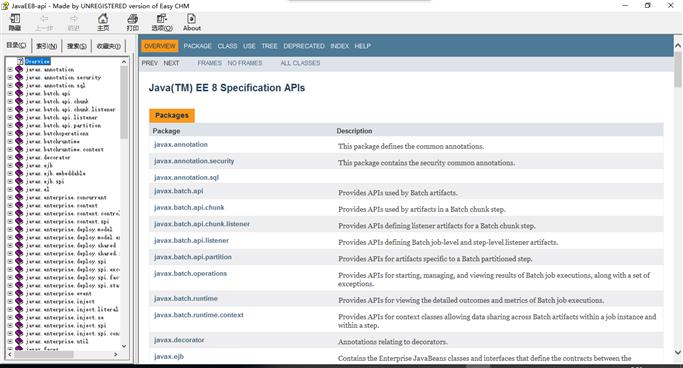Open the DEPRECATED navigation item
This screenshot has width=683, height=368.
tap(304, 46)
